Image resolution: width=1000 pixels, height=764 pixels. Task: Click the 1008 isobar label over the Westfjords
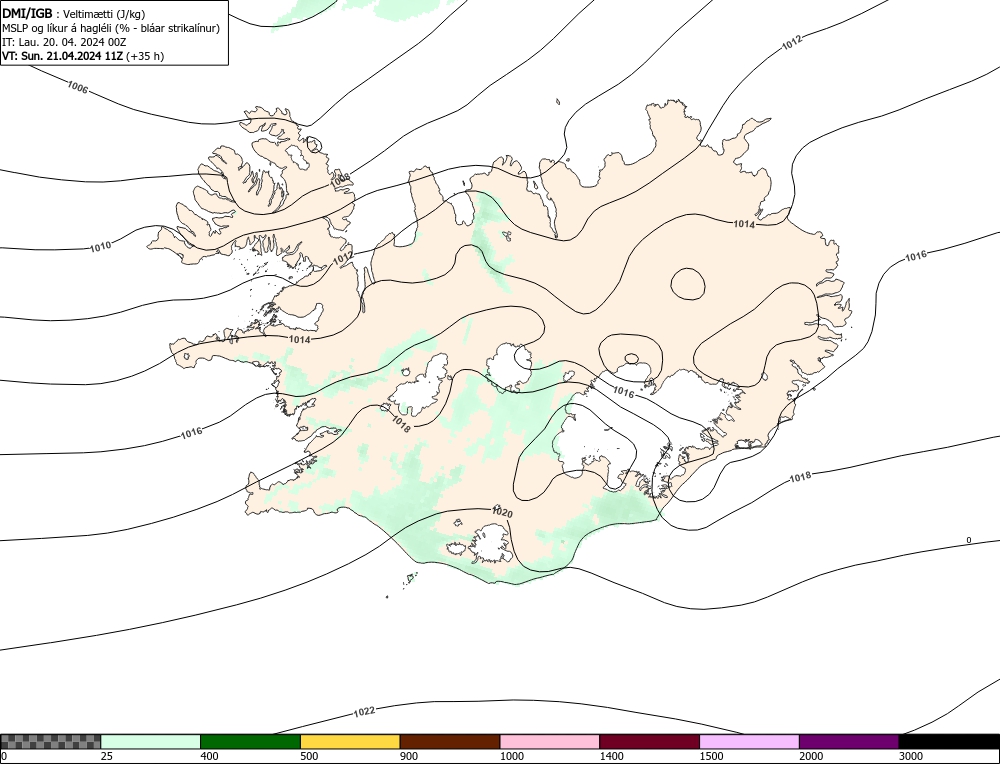(340, 180)
